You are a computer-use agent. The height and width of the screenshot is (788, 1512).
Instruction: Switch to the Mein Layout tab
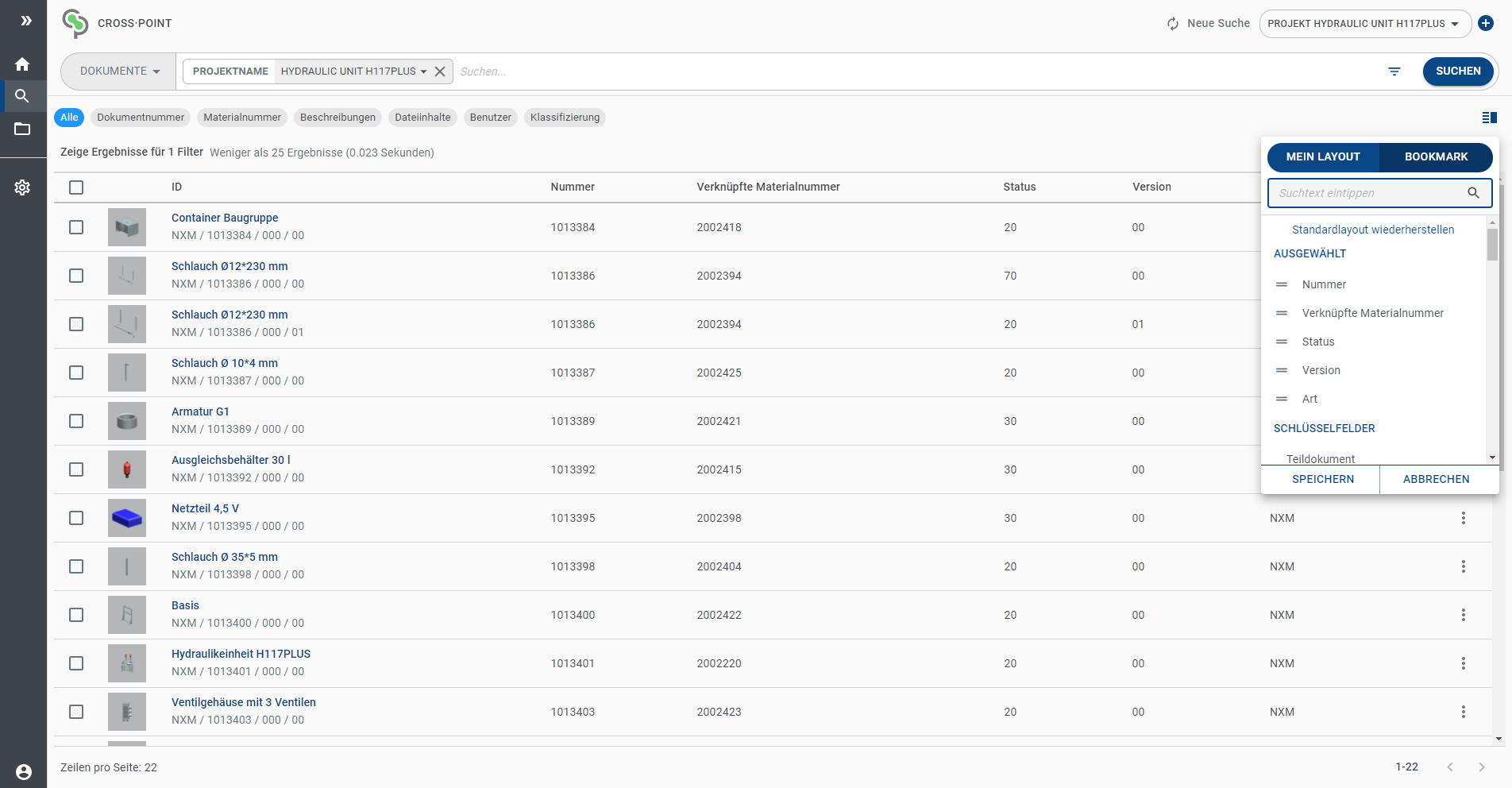[x=1323, y=157]
